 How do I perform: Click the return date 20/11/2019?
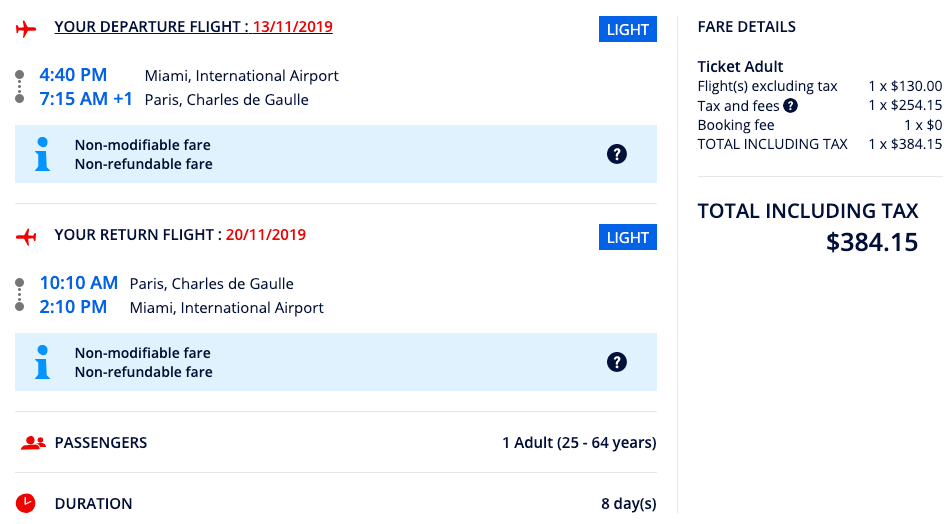coord(266,235)
